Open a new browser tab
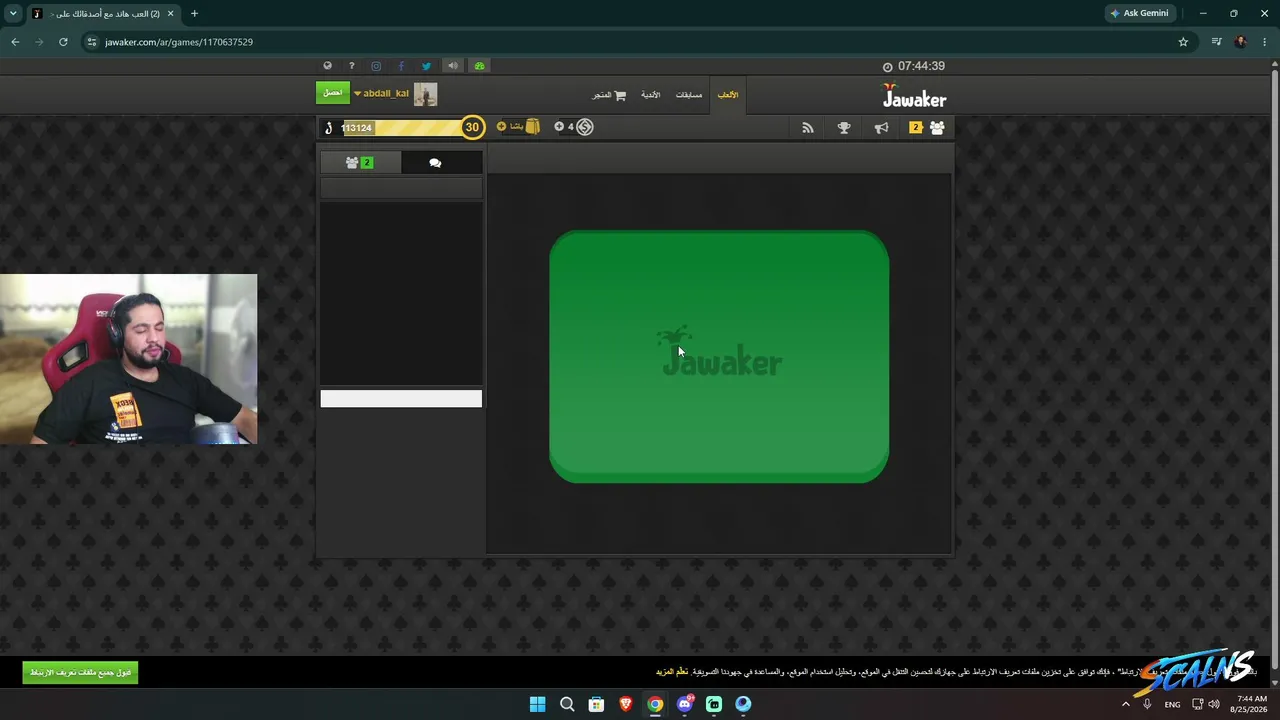Screen dimensions: 1280x720 coord(194,14)
